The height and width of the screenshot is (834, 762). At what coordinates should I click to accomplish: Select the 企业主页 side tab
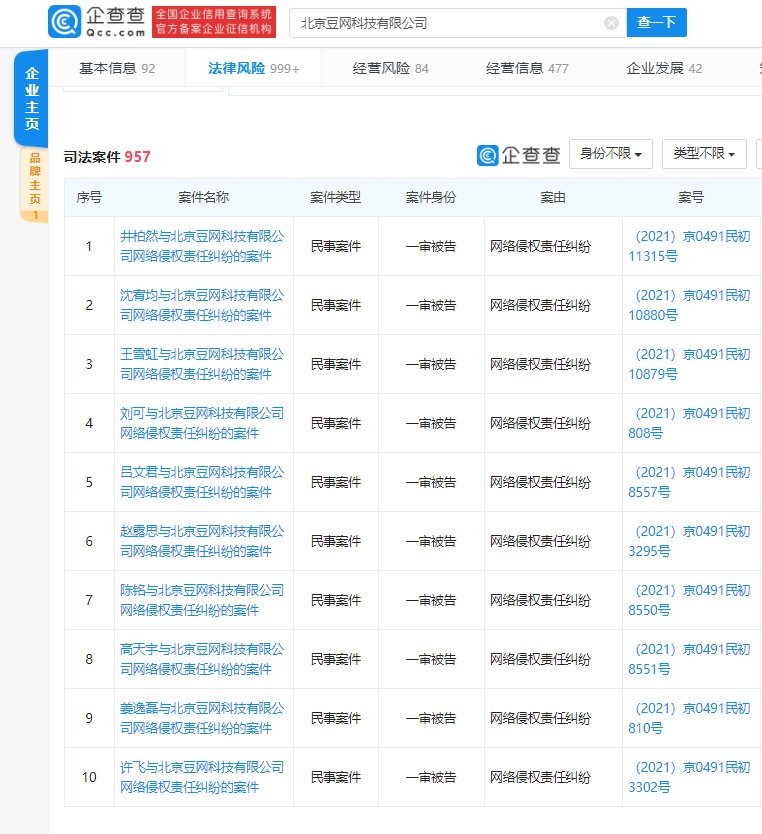coord(32,99)
